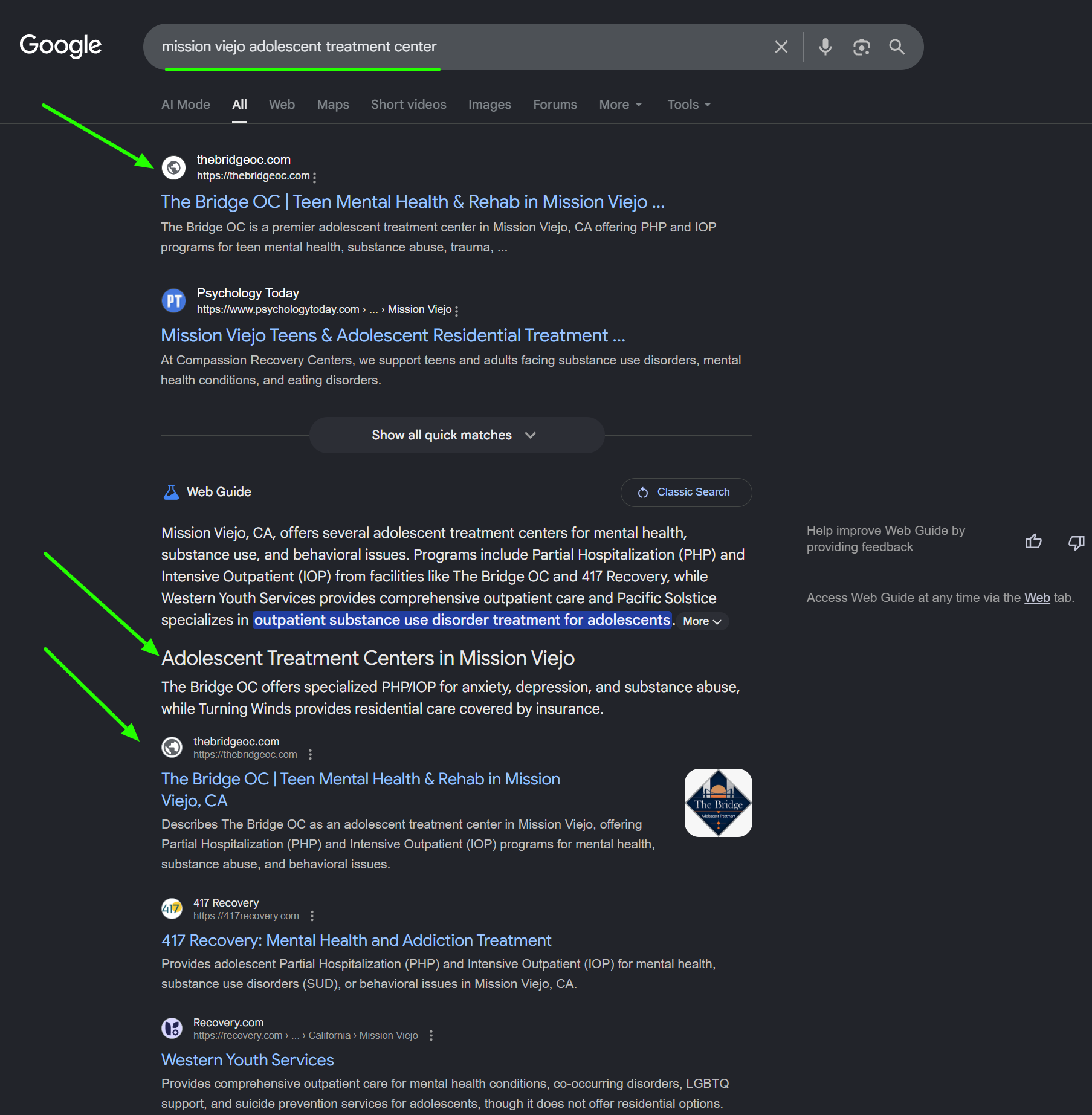Open the Web tab
The height and width of the screenshot is (1115, 1092).
pyautogui.click(x=282, y=105)
